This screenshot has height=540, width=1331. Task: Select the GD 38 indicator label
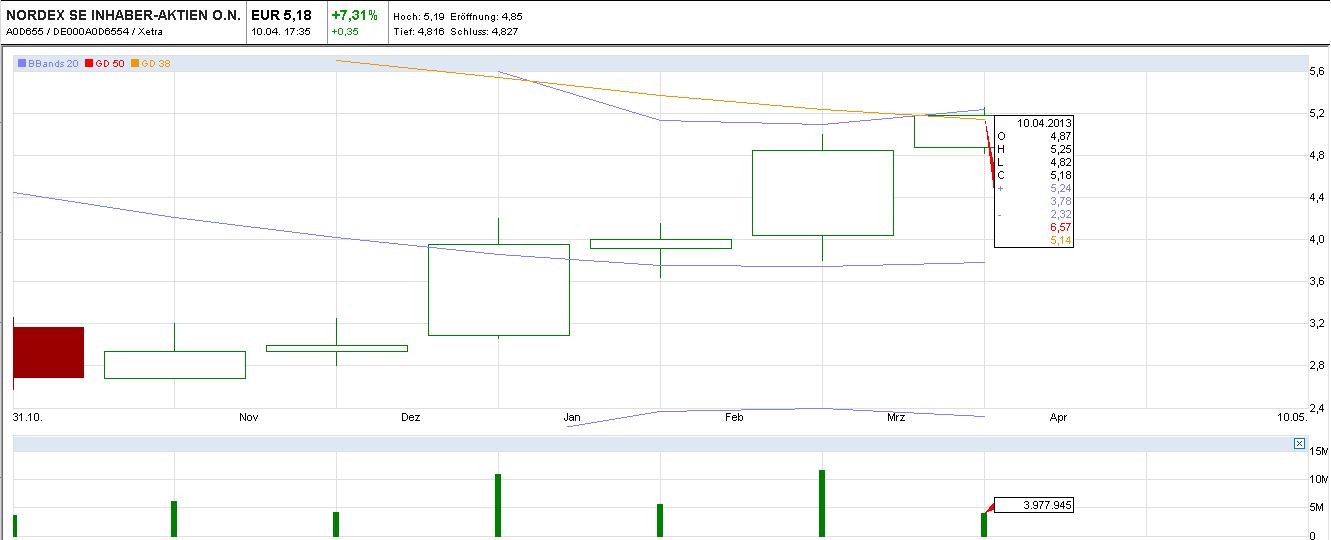(156, 64)
